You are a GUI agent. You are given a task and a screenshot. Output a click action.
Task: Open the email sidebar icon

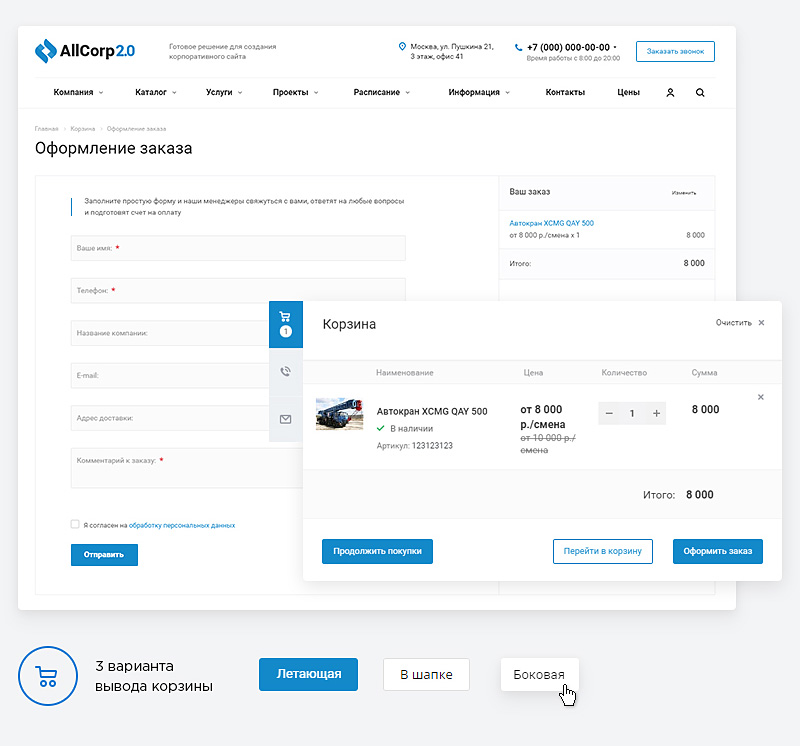pos(286,419)
